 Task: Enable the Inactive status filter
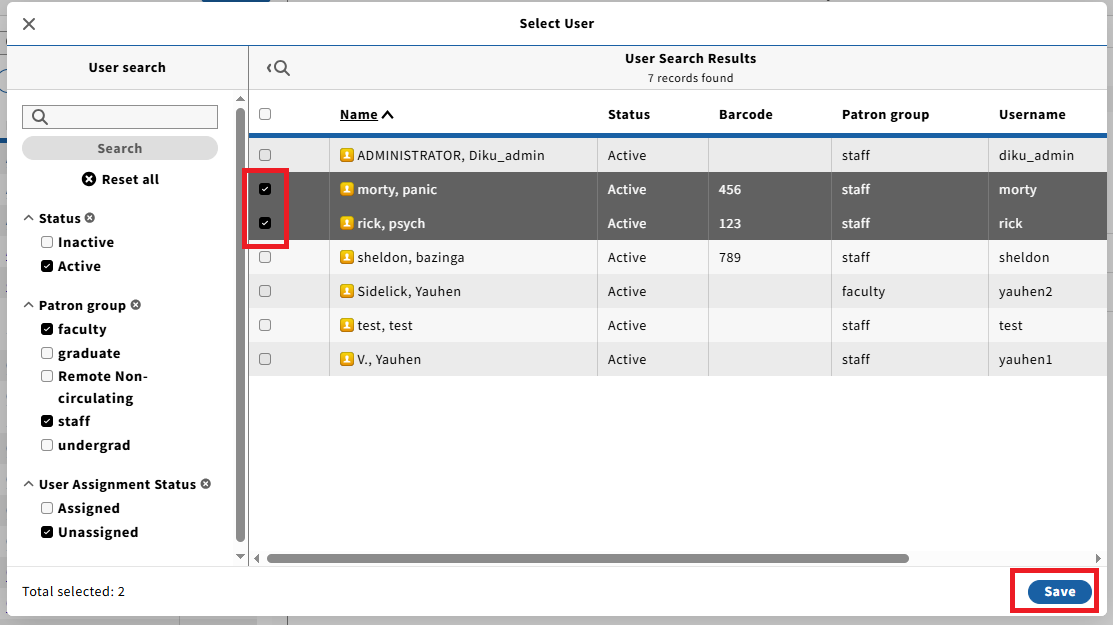click(x=47, y=242)
